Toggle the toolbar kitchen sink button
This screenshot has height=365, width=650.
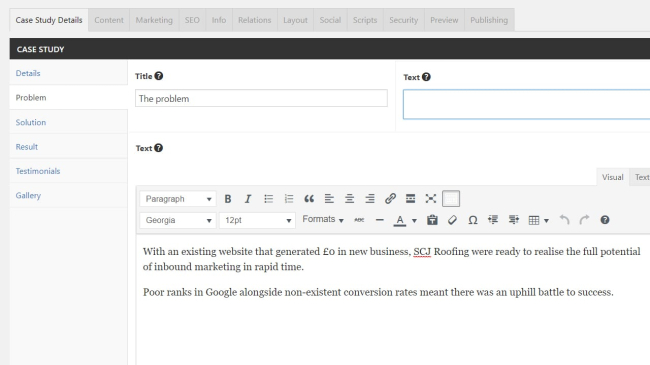(x=451, y=199)
